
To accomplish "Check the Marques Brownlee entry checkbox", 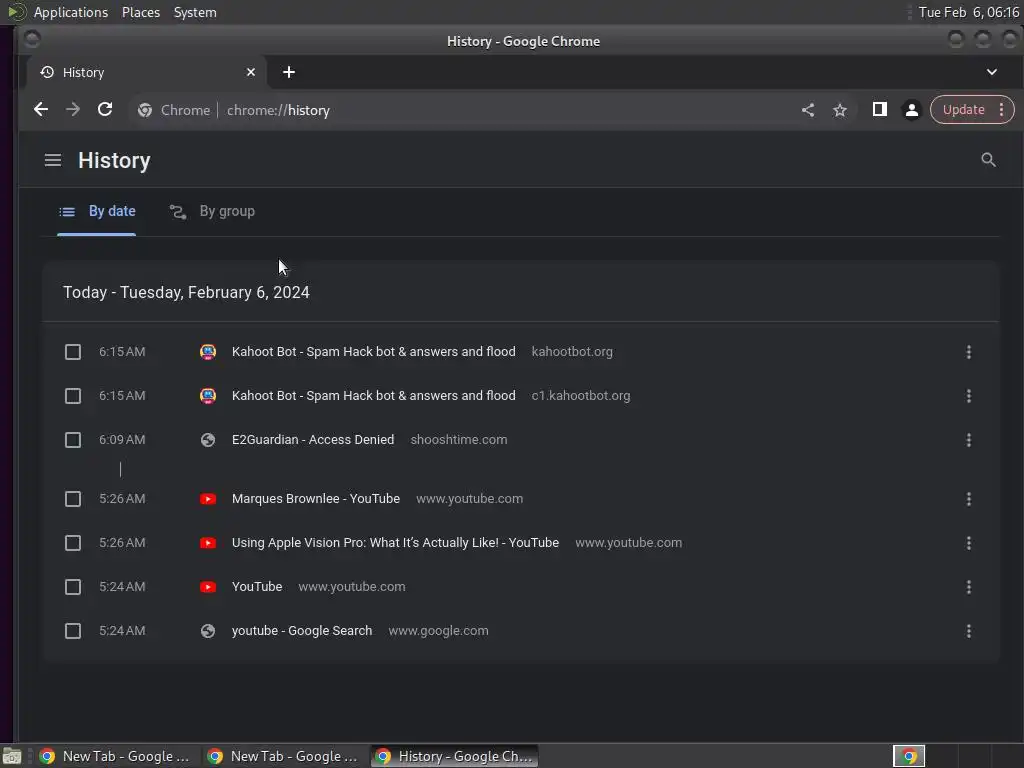I will click(73, 499).
